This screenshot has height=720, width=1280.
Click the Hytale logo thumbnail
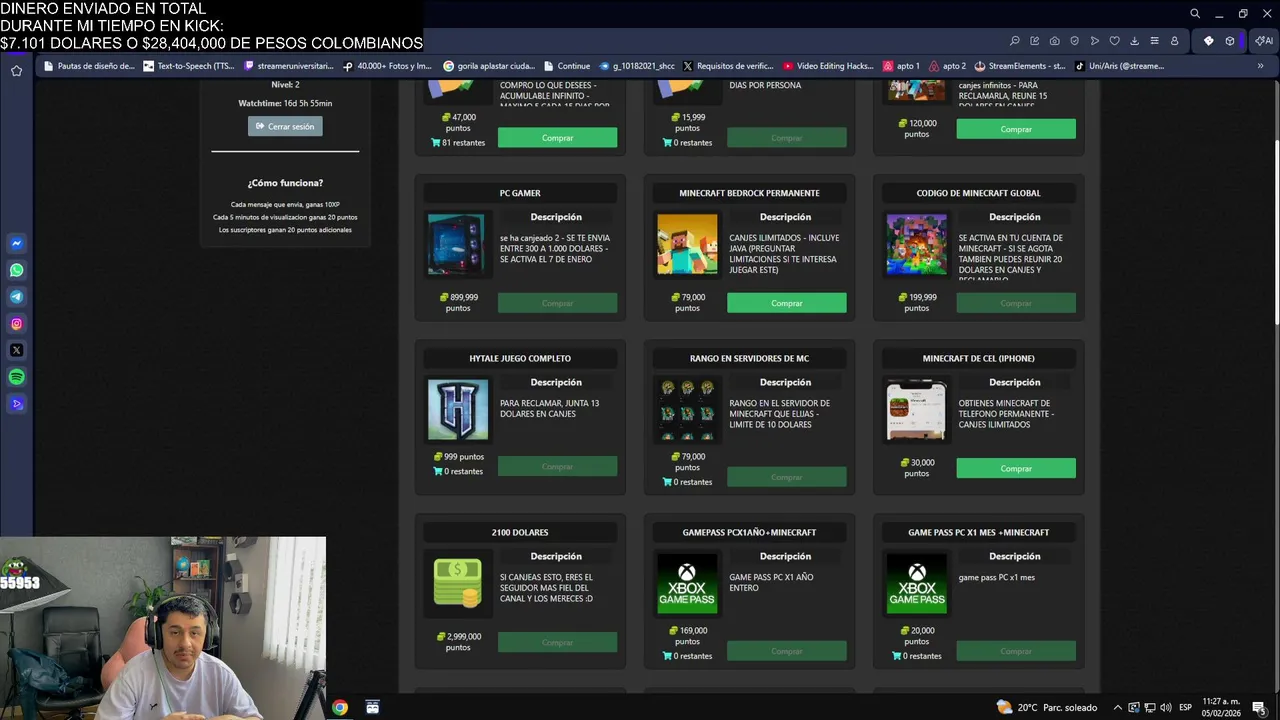click(458, 409)
